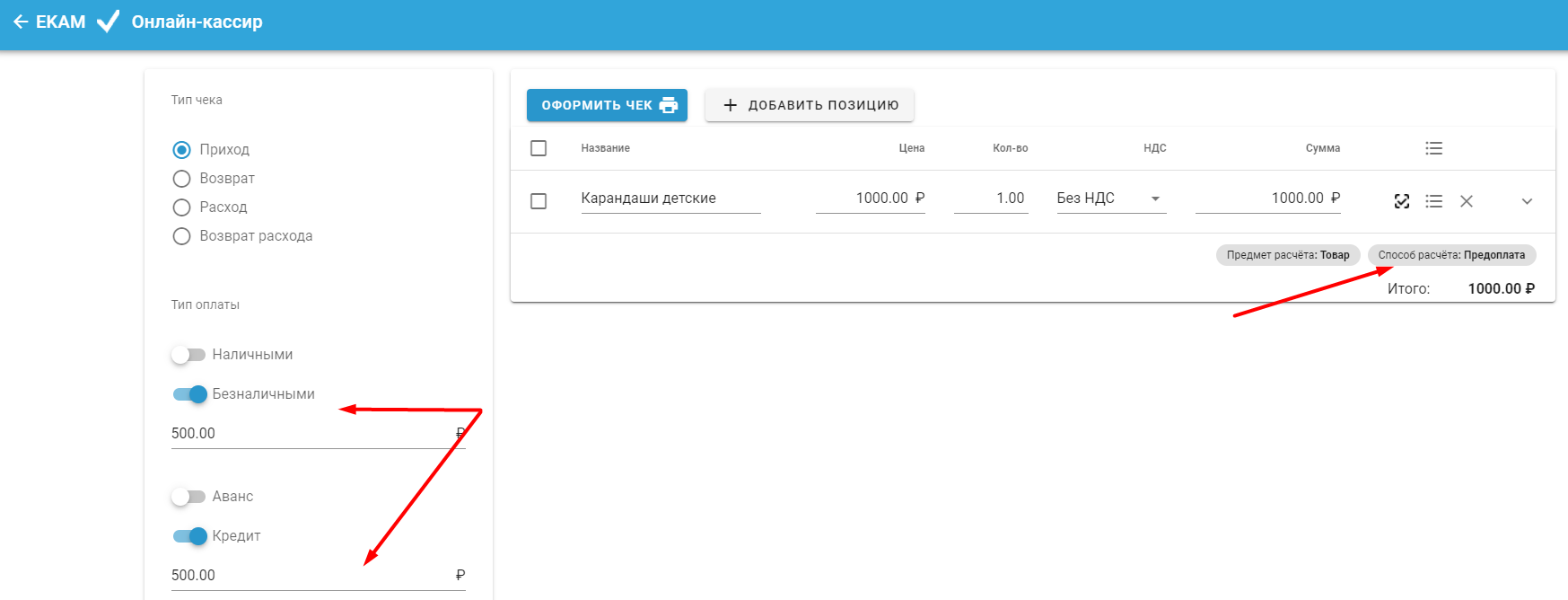This screenshot has height=600, width=1568.
Task: Remove item with the X icon
Action: pyautogui.click(x=1466, y=201)
